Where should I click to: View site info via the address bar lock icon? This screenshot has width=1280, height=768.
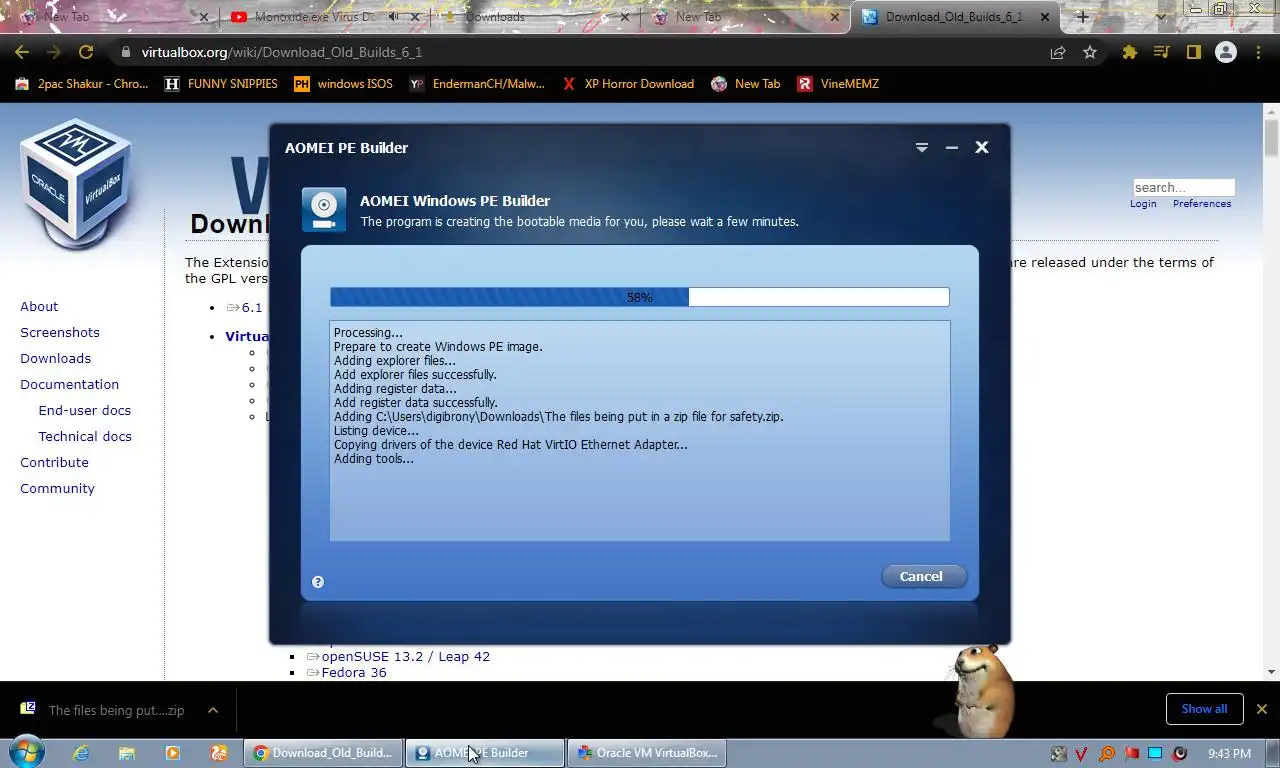pyautogui.click(x=125, y=52)
